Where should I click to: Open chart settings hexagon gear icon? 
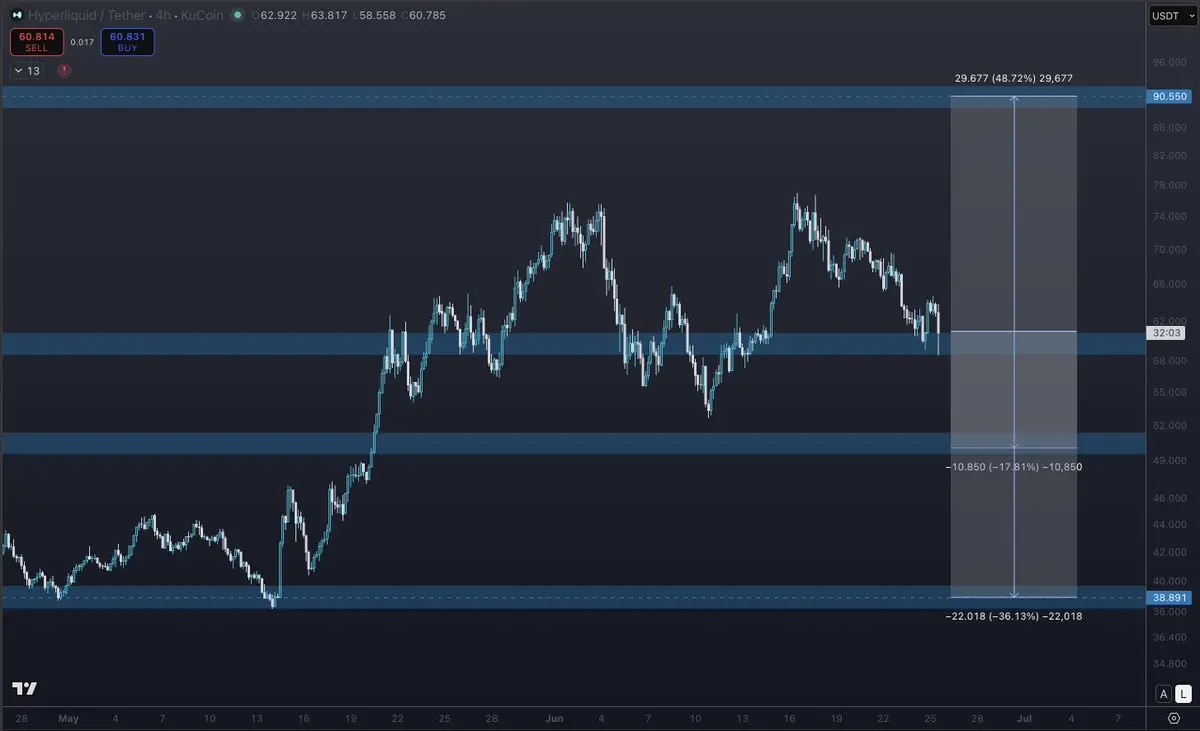coord(1174,718)
